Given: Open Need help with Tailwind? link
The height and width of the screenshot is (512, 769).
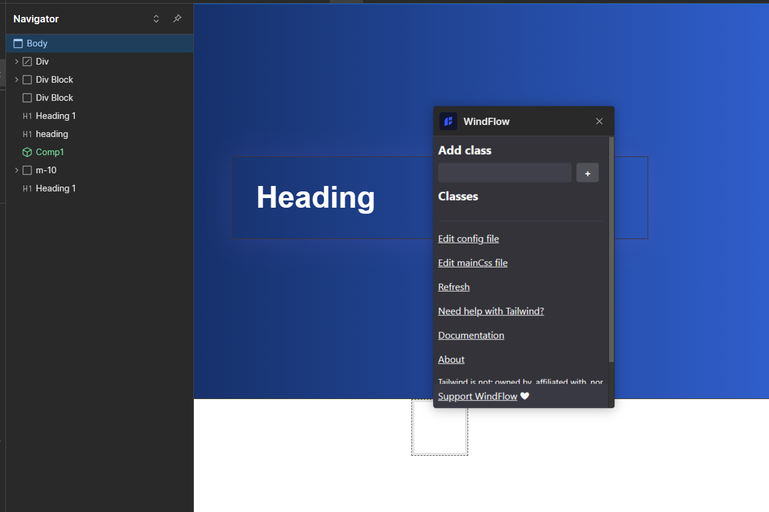Looking at the screenshot, I should click(x=491, y=311).
